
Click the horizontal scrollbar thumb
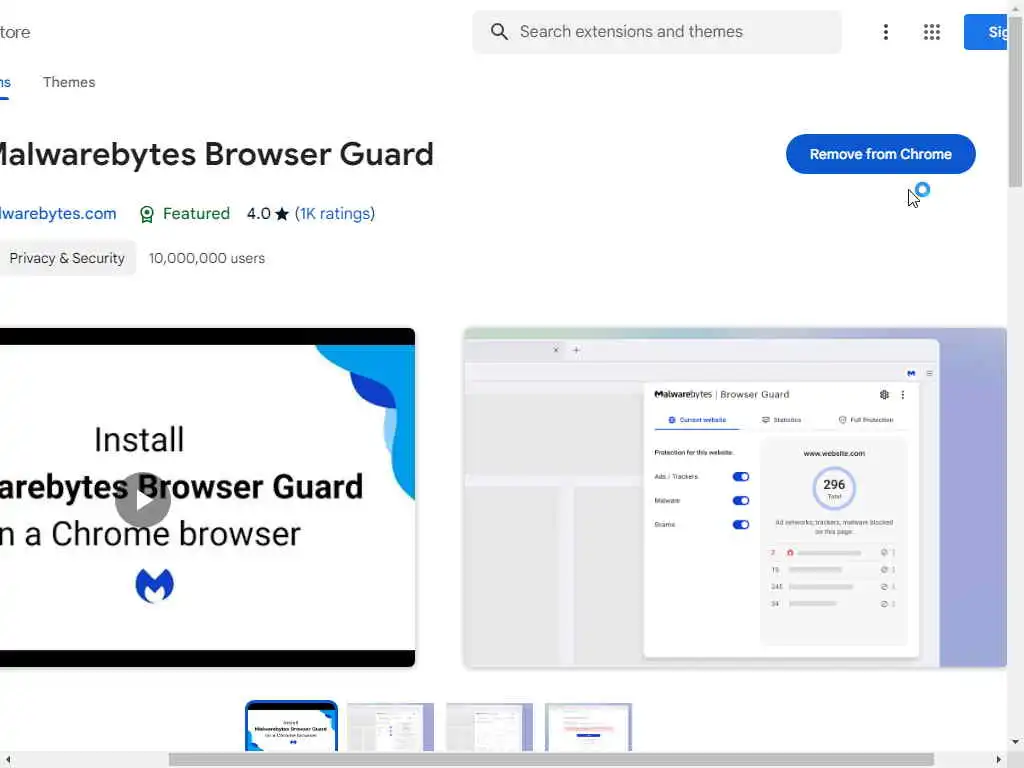tap(551, 760)
